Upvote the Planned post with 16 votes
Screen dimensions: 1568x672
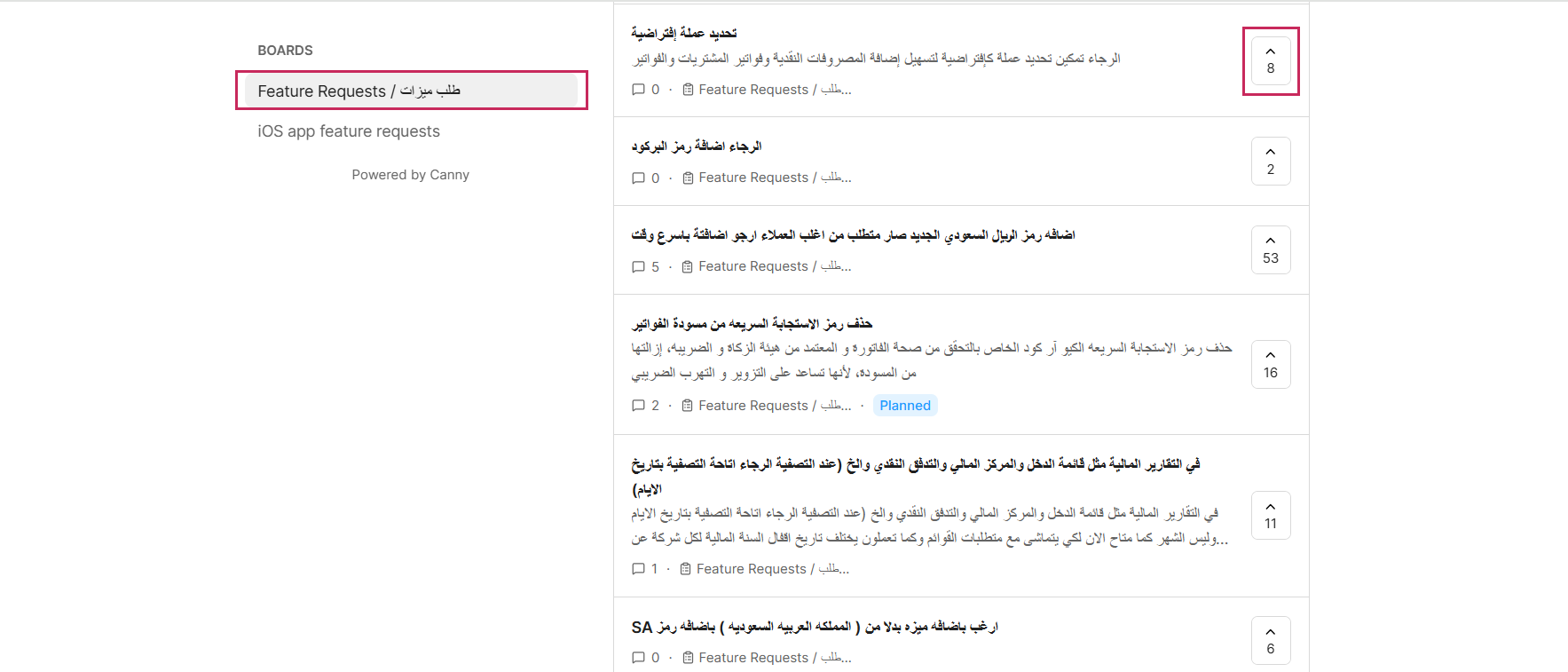tap(1270, 364)
